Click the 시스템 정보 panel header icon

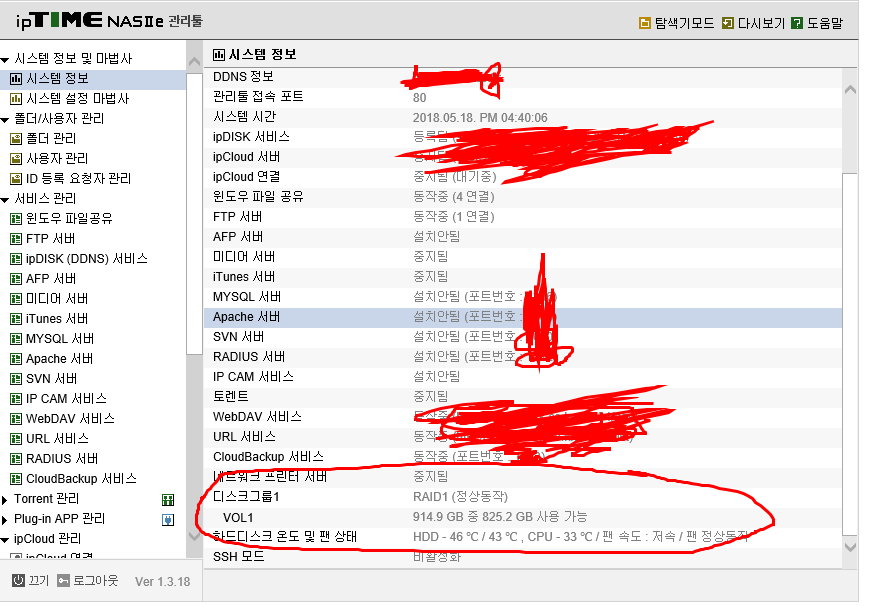[x=219, y=54]
